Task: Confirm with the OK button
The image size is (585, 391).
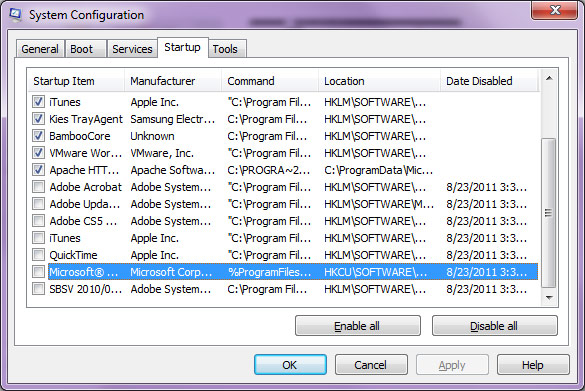Action: tap(290, 365)
